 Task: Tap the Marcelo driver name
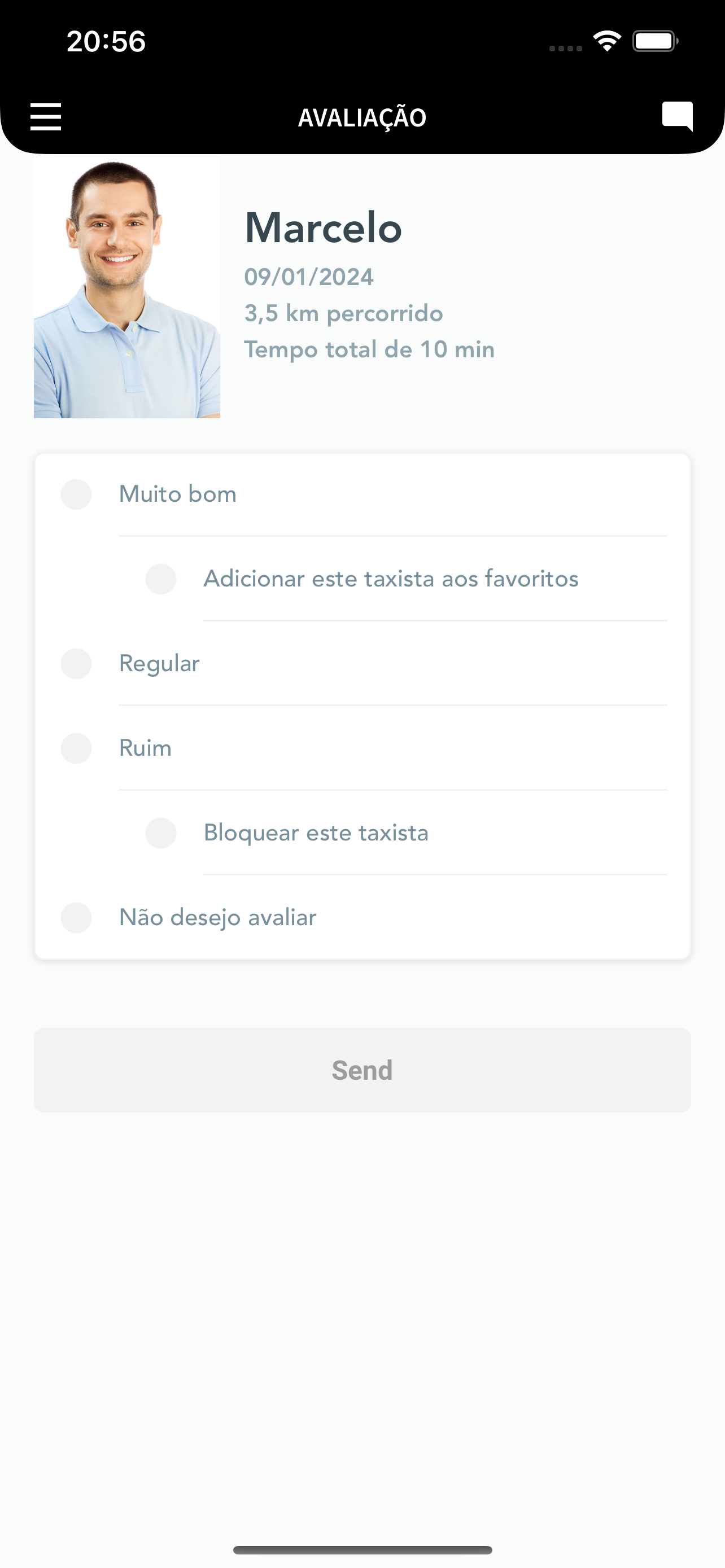click(323, 228)
